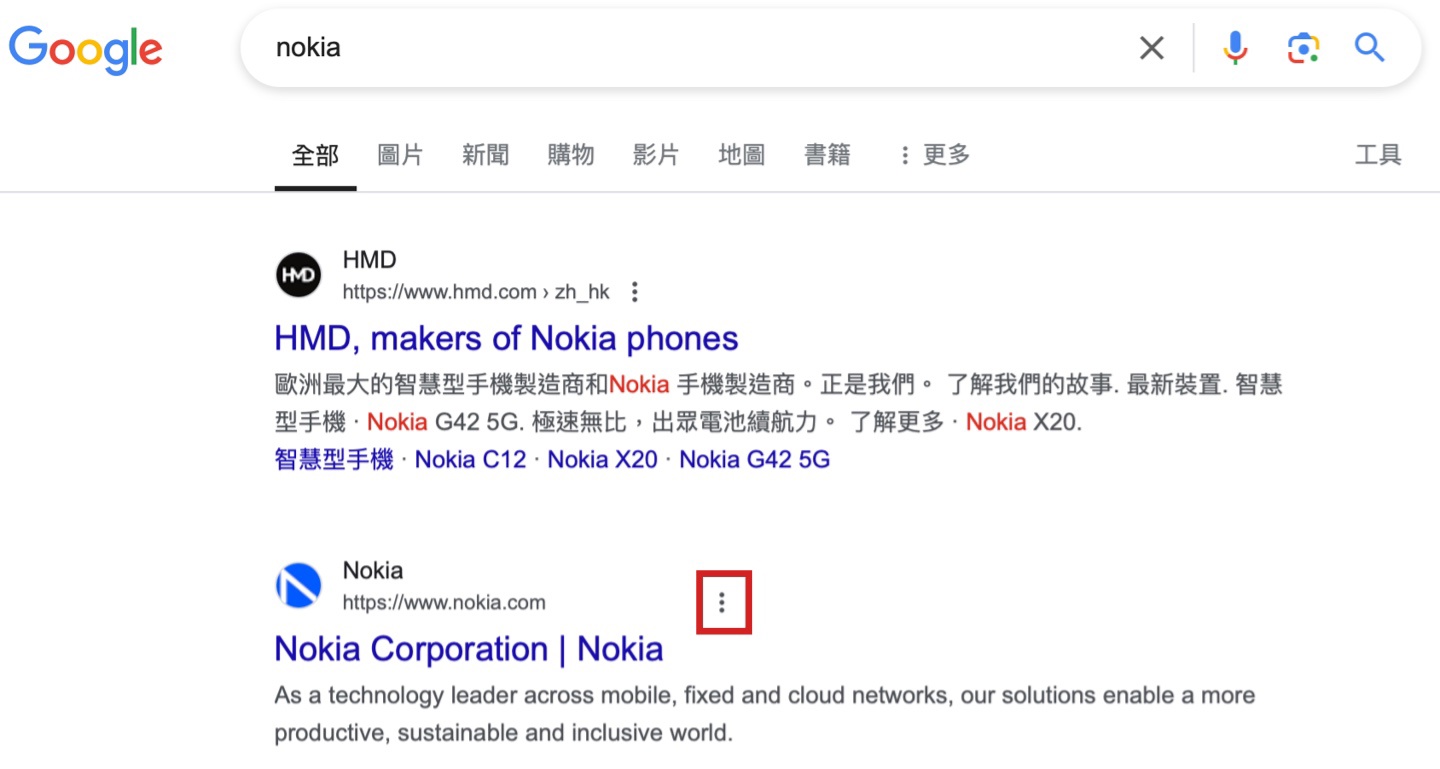Start voice search with microphone icon

1236,48
